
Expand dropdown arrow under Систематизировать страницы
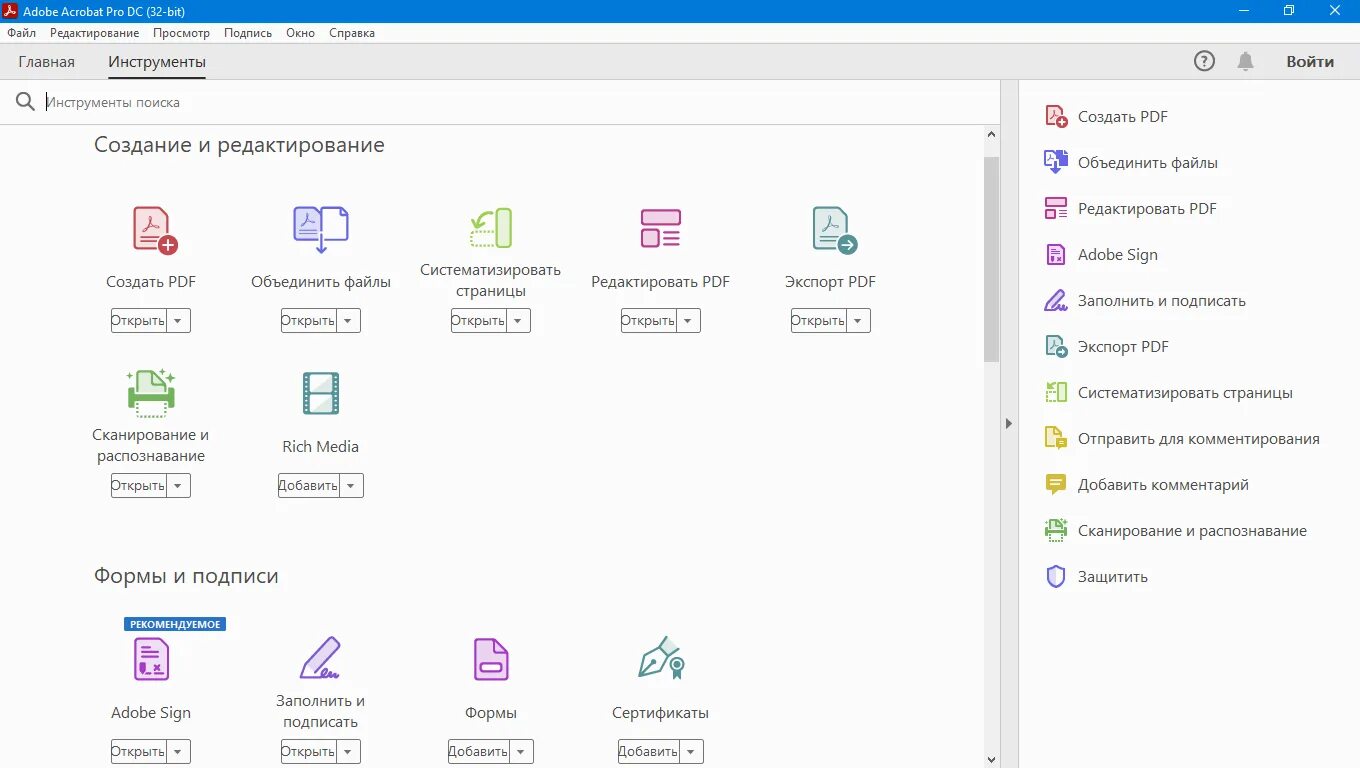(x=518, y=321)
